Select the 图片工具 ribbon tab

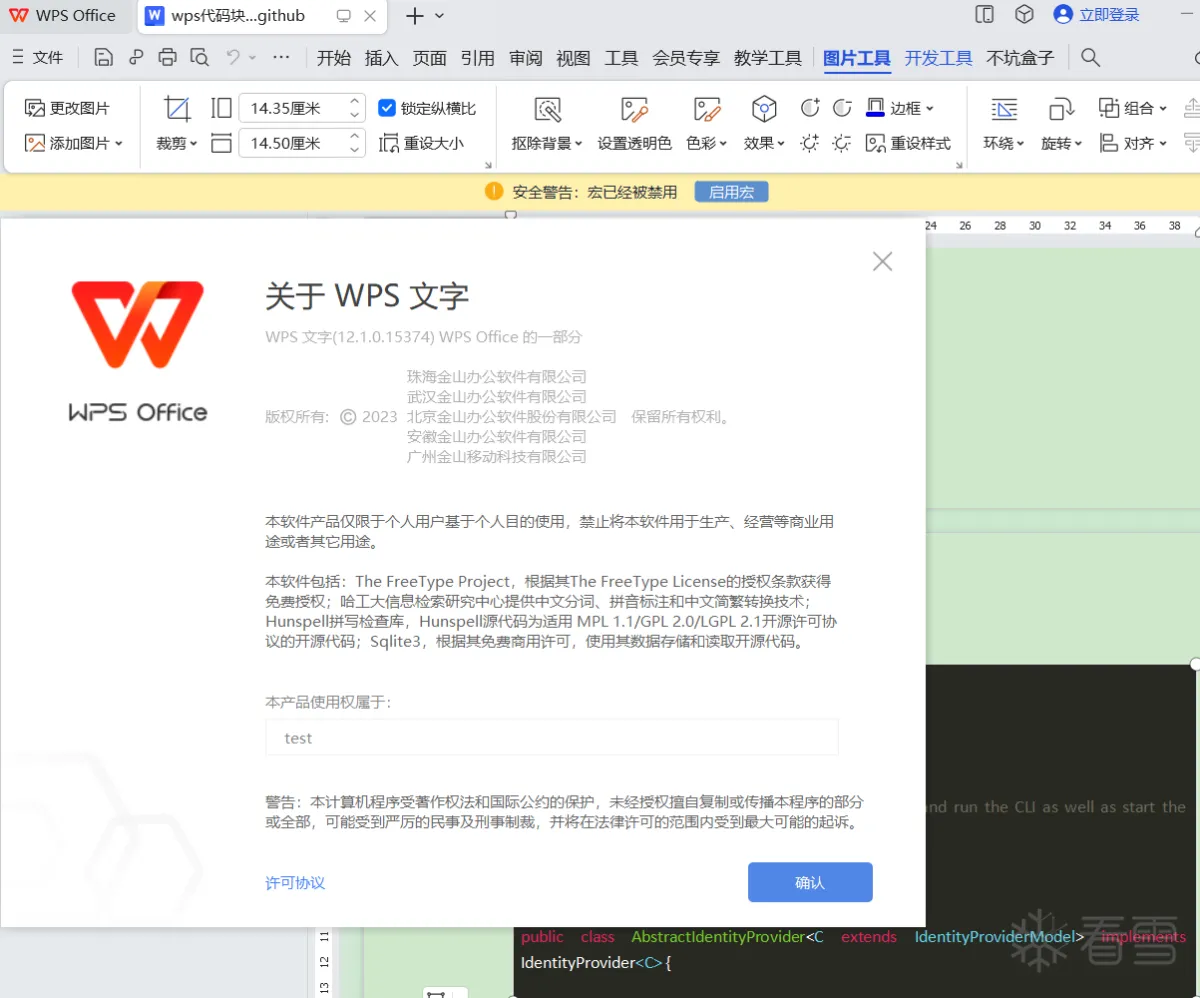pyautogui.click(x=857, y=58)
